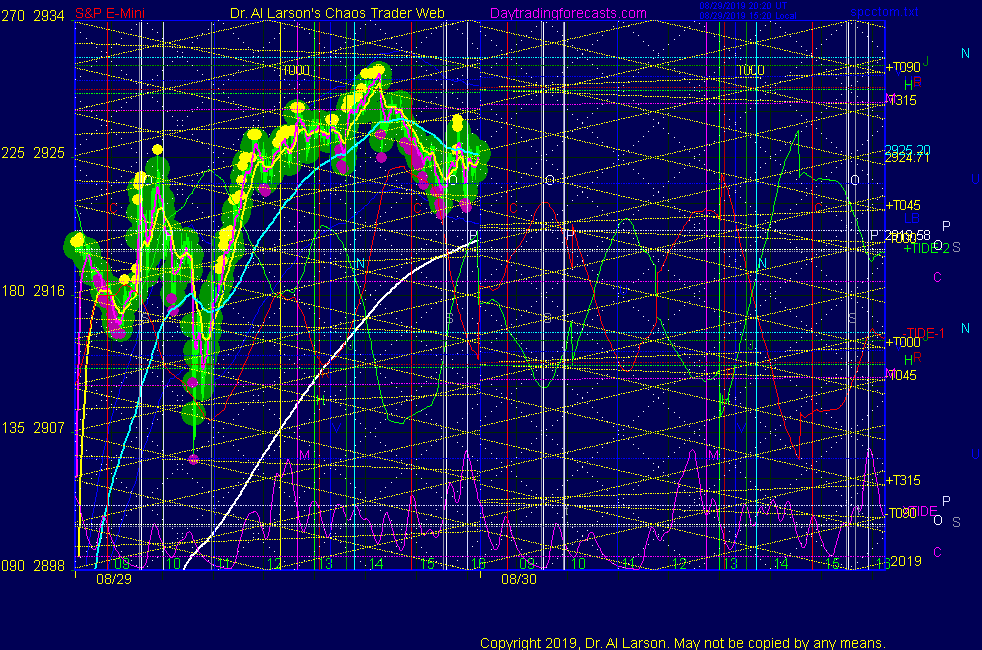Click the 090 2898 y-axis label

click(33, 565)
